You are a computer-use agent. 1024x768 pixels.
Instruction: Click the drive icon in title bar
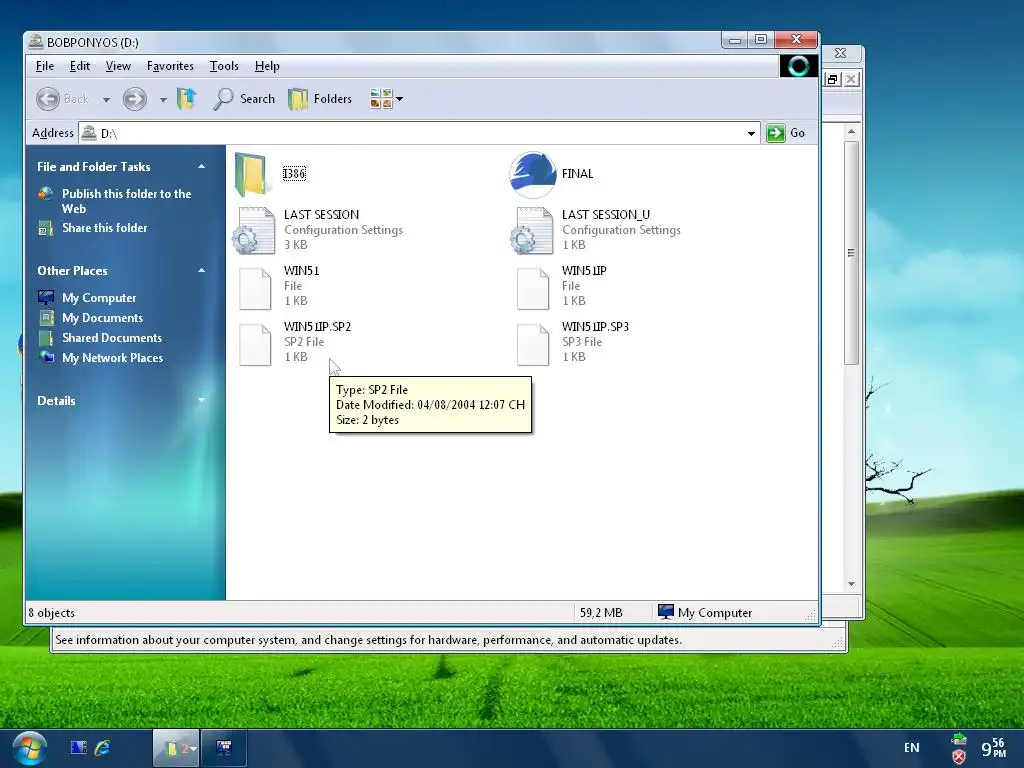pyautogui.click(x=37, y=42)
